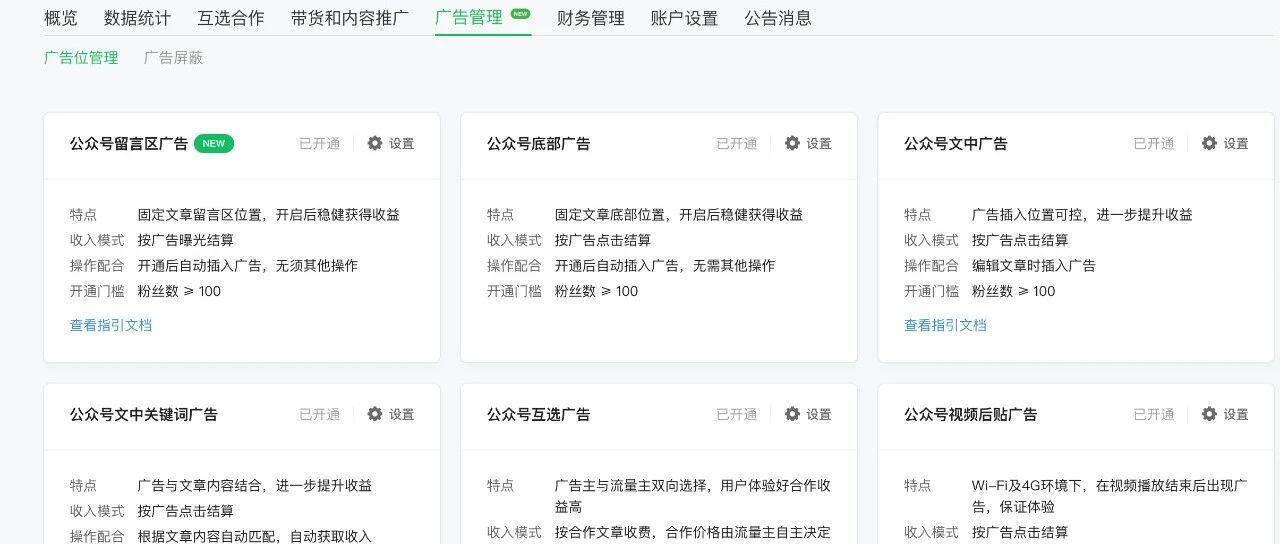Select the 广告管理 tab

tap(469, 18)
